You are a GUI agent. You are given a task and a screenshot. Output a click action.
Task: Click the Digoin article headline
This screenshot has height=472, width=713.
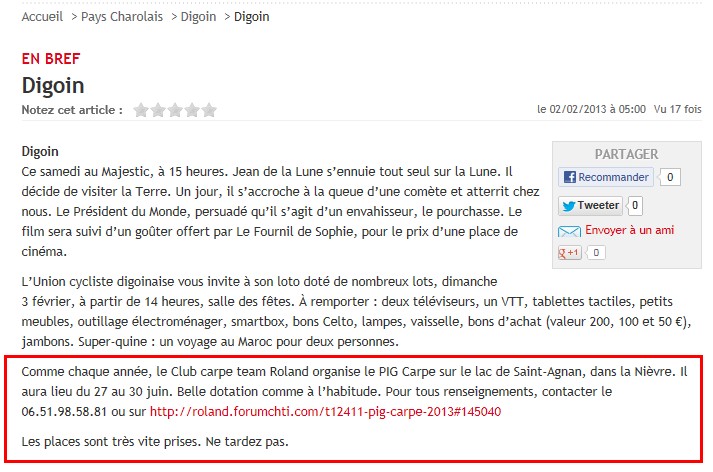pos(53,85)
